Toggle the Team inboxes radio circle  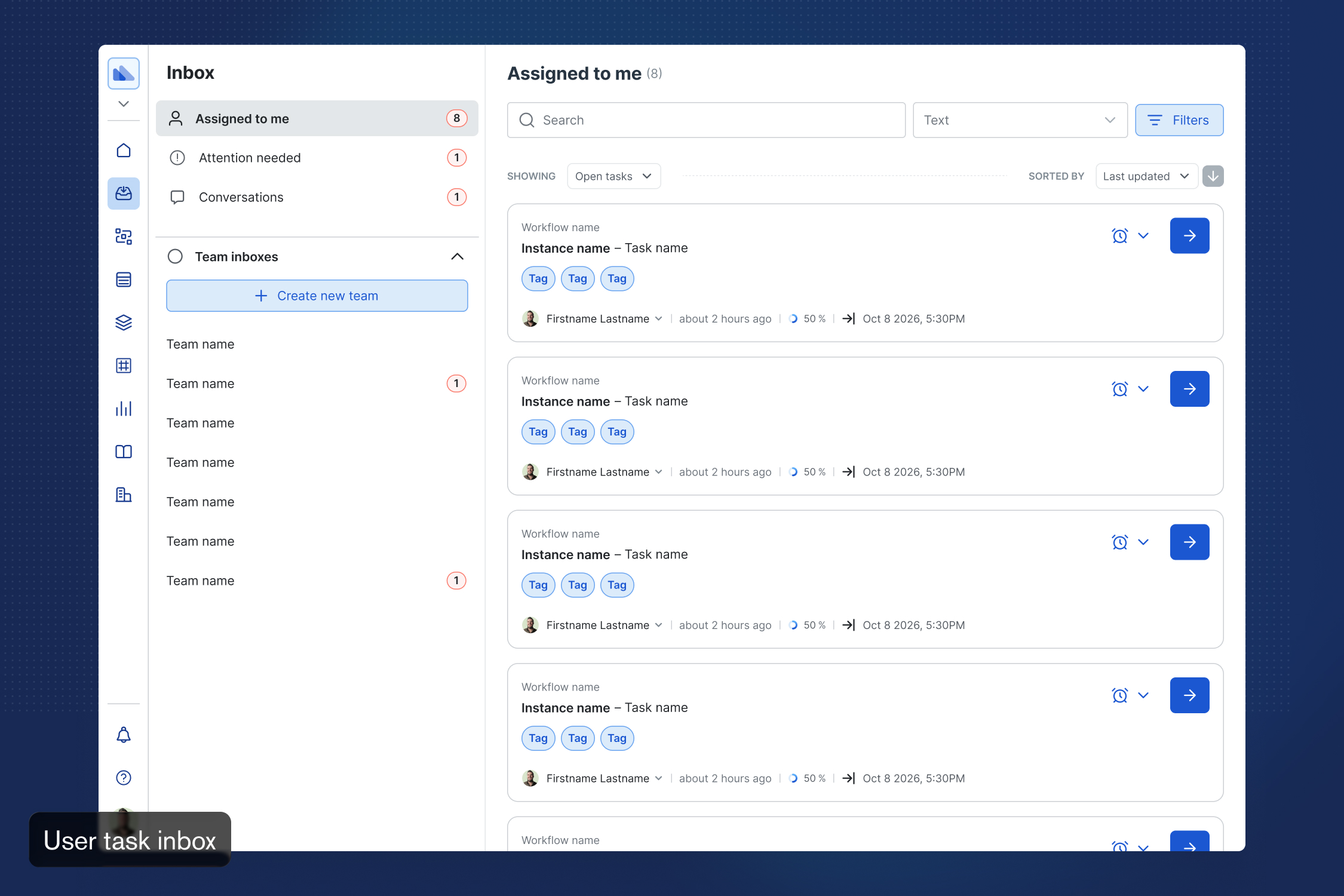tap(175, 256)
